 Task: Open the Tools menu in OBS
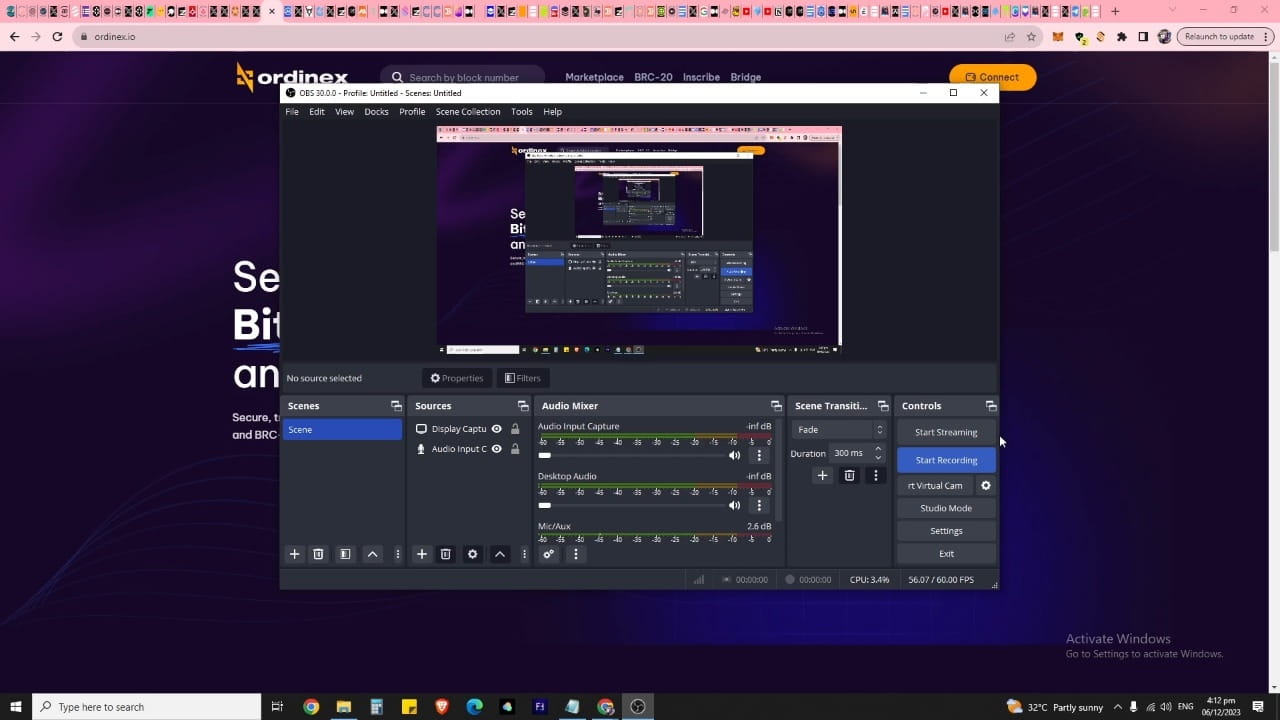pyautogui.click(x=521, y=112)
